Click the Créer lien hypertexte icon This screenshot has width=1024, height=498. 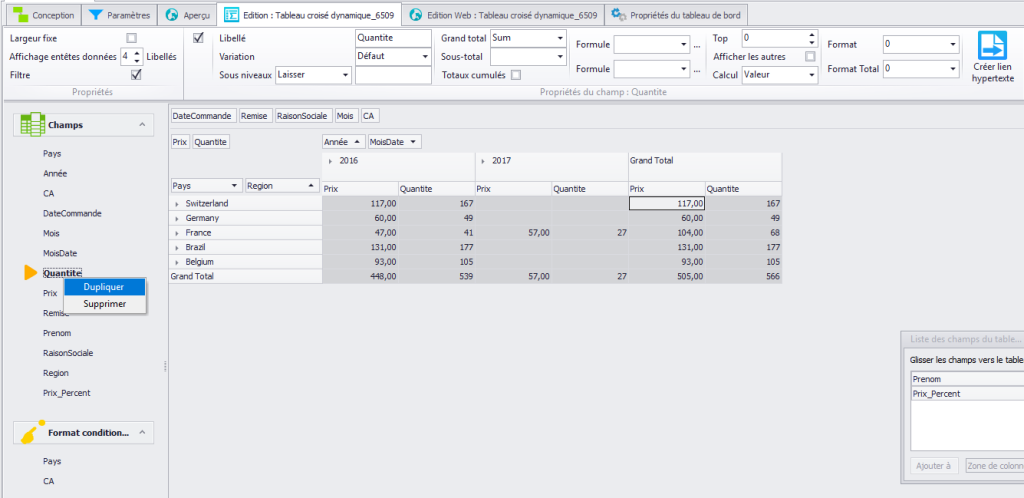(x=993, y=45)
